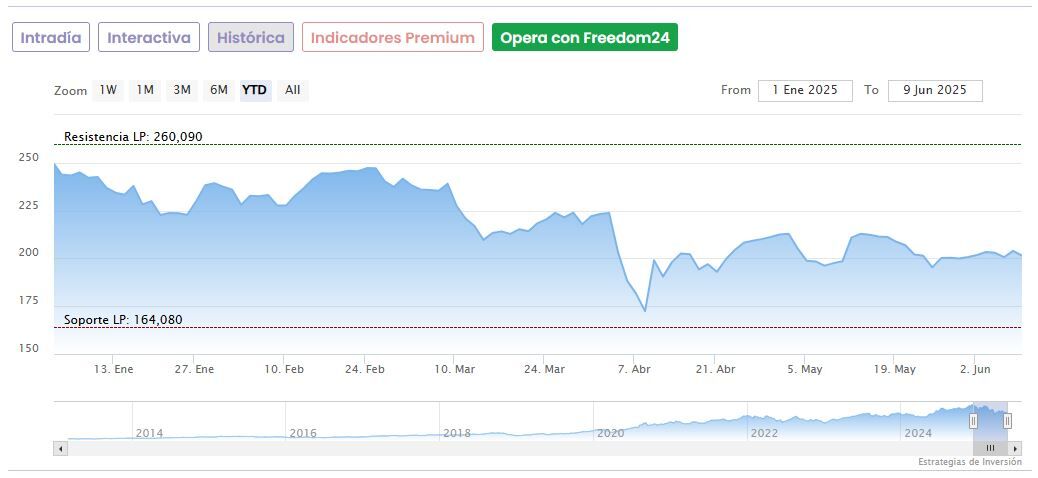The height and width of the screenshot is (478, 1038).
Task: Edit the From date field
Action: pyautogui.click(x=805, y=90)
